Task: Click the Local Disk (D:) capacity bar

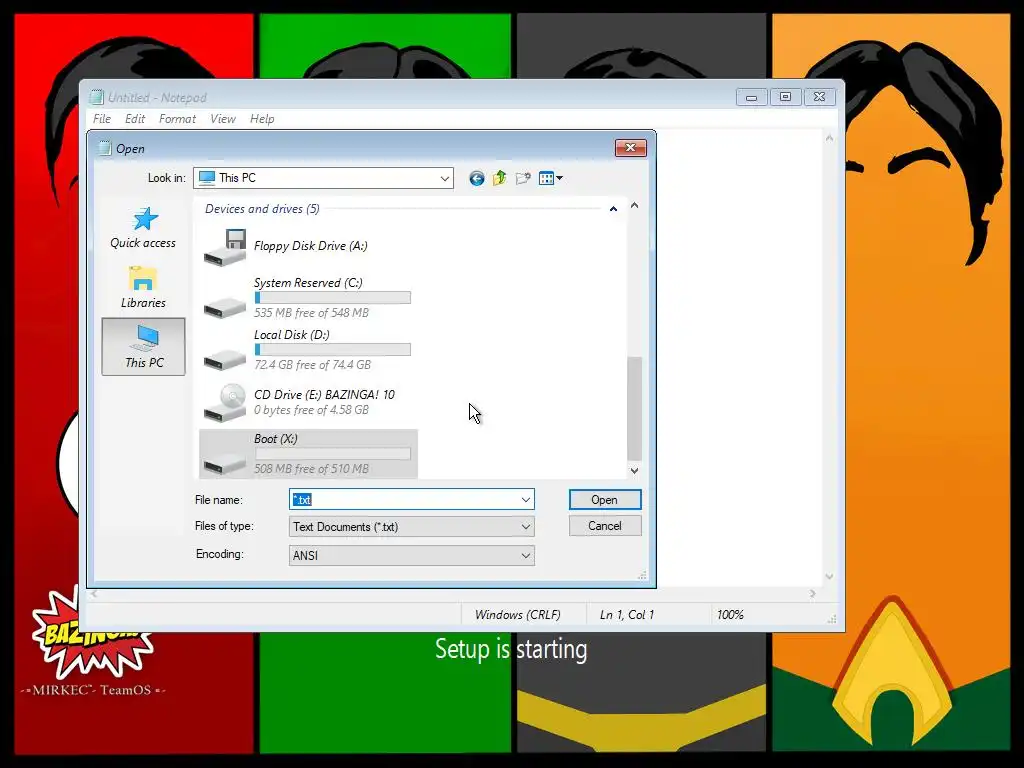Action: tap(333, 349)
